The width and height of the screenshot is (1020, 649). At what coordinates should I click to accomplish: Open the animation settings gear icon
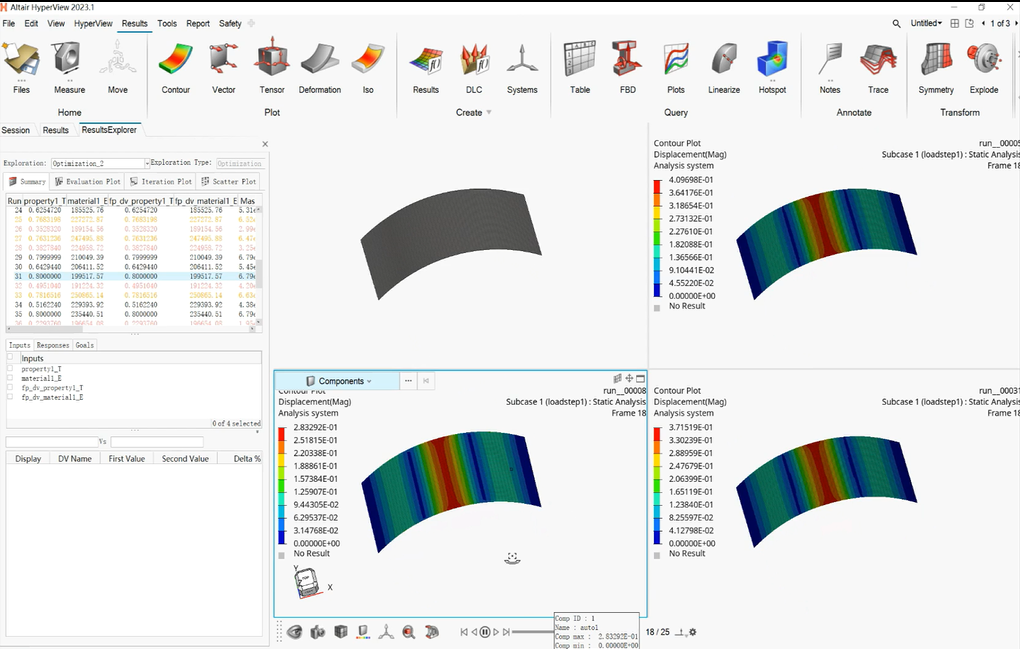click(x=693, y=632)
